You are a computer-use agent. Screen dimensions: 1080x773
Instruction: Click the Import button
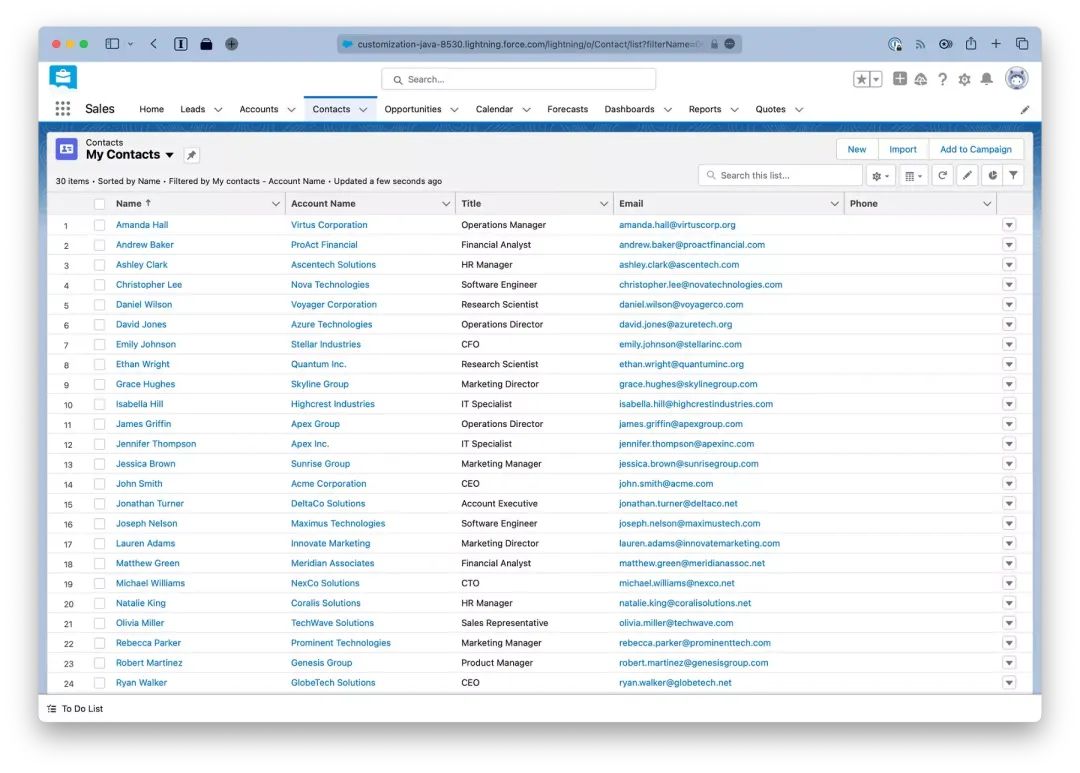click(902, 149)
